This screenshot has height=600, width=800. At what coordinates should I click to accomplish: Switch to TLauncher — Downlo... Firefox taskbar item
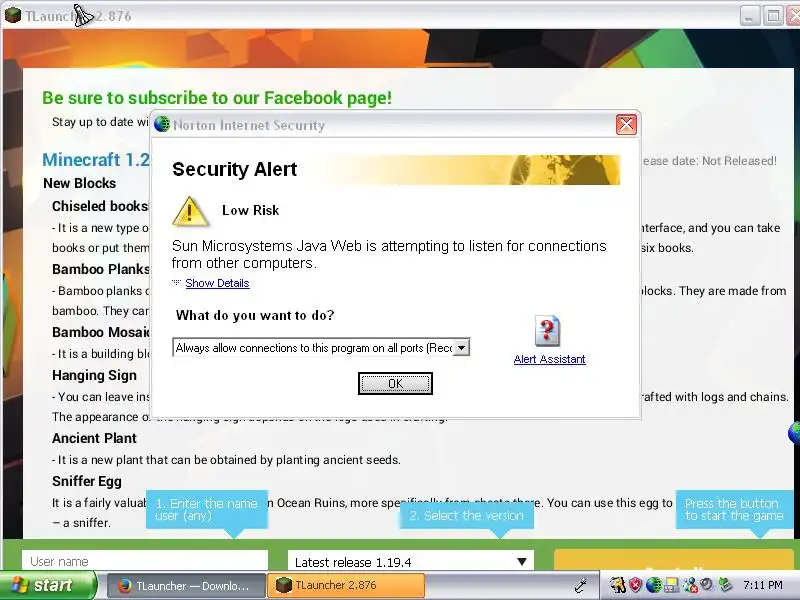(186, 586)
